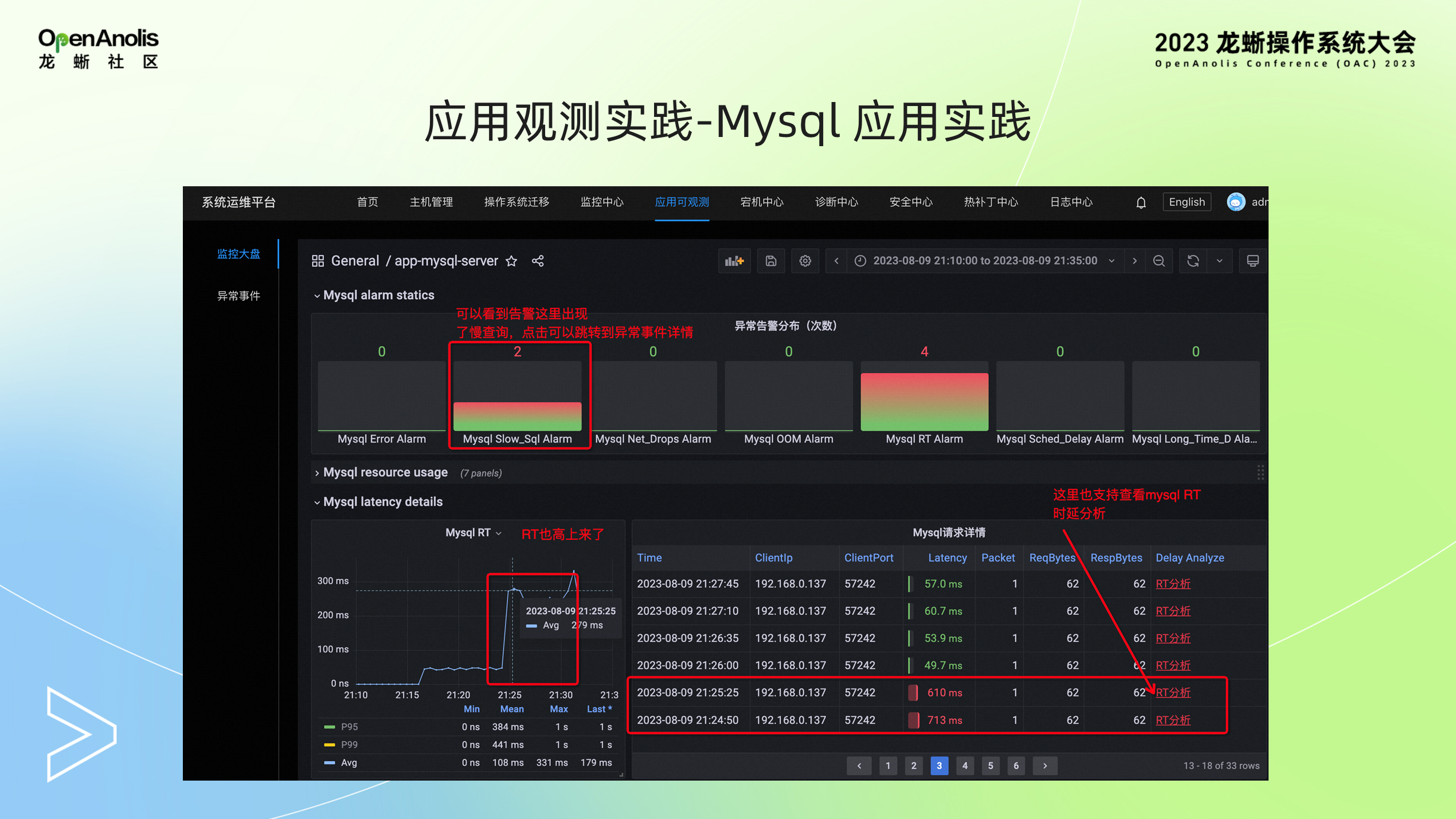Sort table by Delay Analyze column header

pyautogui.click(x=1189, y=558)
